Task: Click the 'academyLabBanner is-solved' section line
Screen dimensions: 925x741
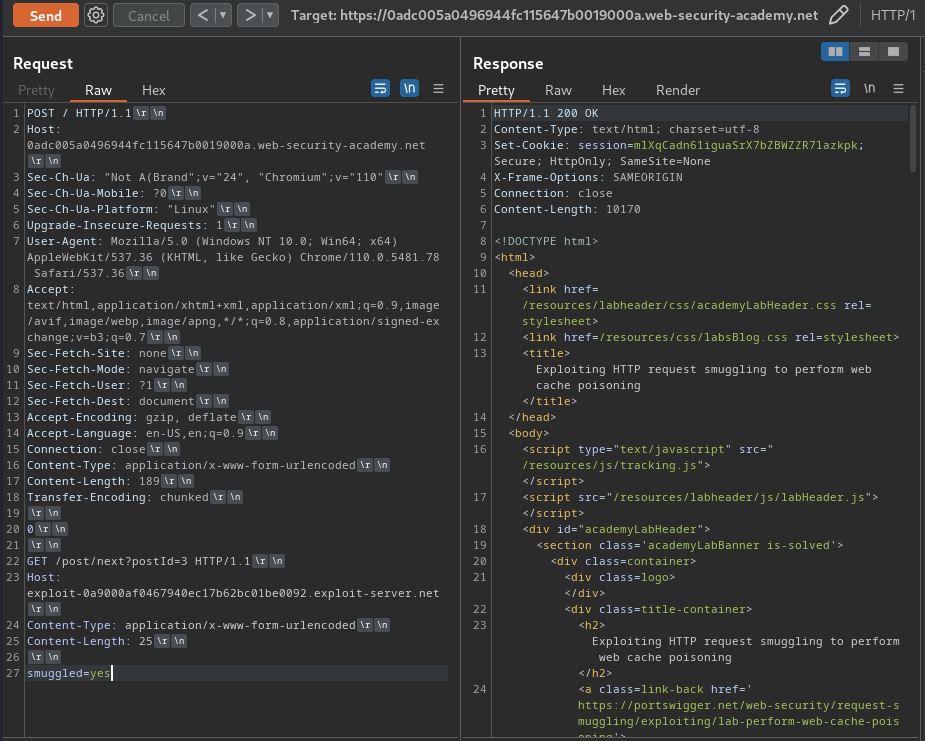Action: [x=690, y=545]
